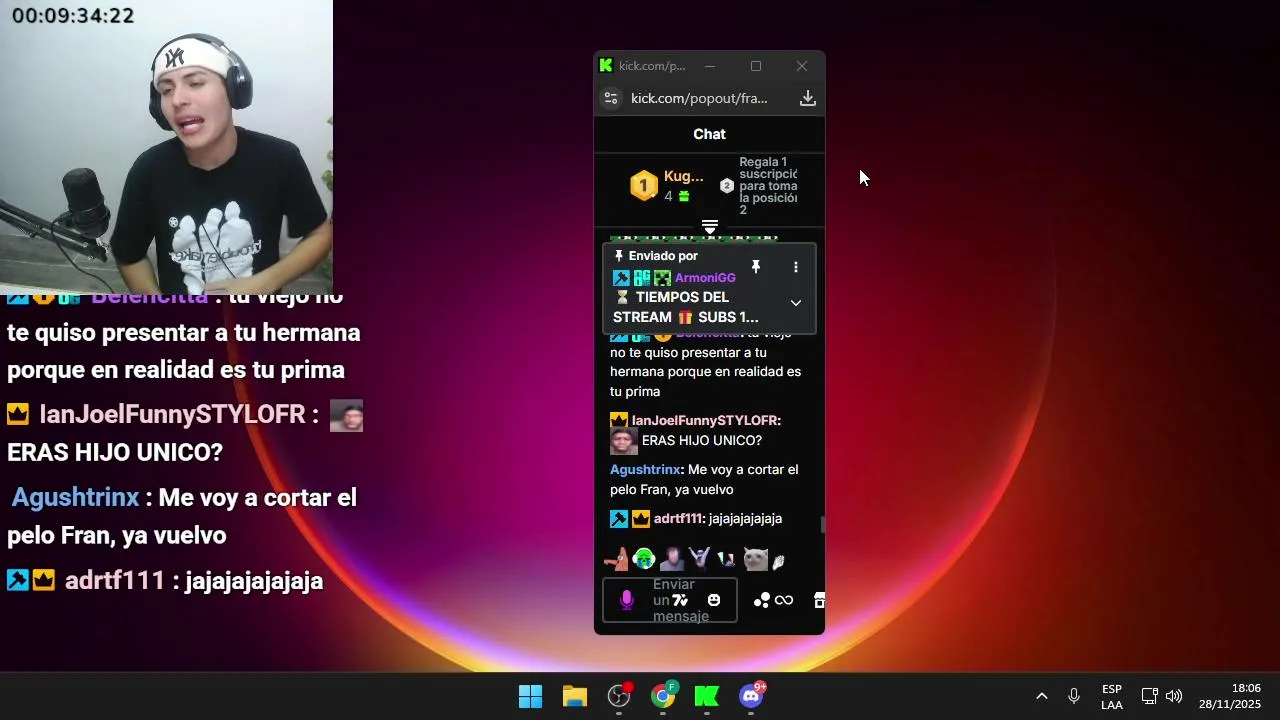The image size is (1280, 720).
Task: Maximize the Kick chat popout window
Action: click(756, 66)
